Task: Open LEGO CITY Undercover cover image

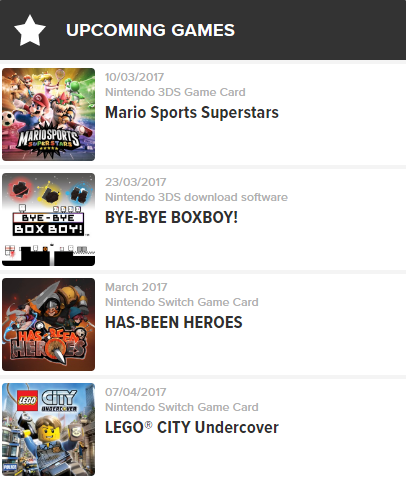Action: click(48, 429)
